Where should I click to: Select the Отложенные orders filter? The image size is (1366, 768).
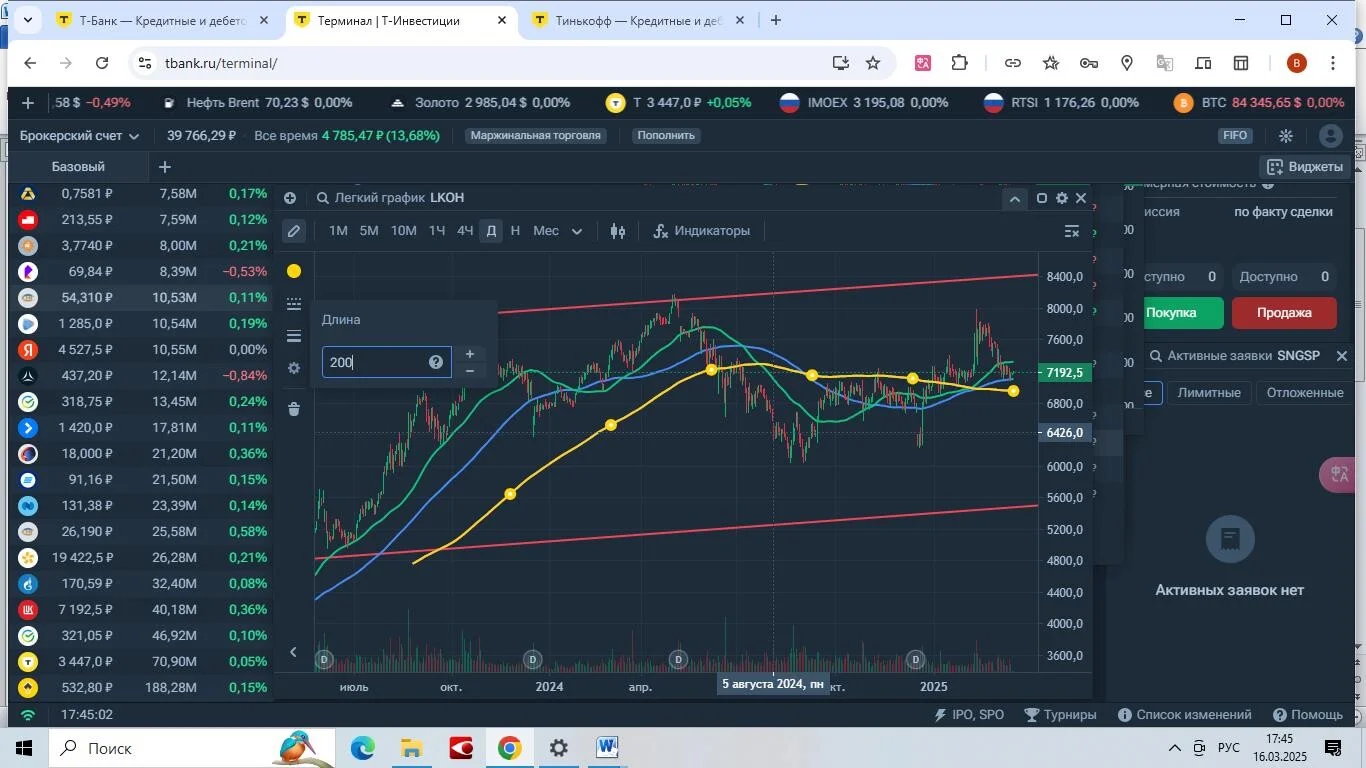tap(1305, 393)
